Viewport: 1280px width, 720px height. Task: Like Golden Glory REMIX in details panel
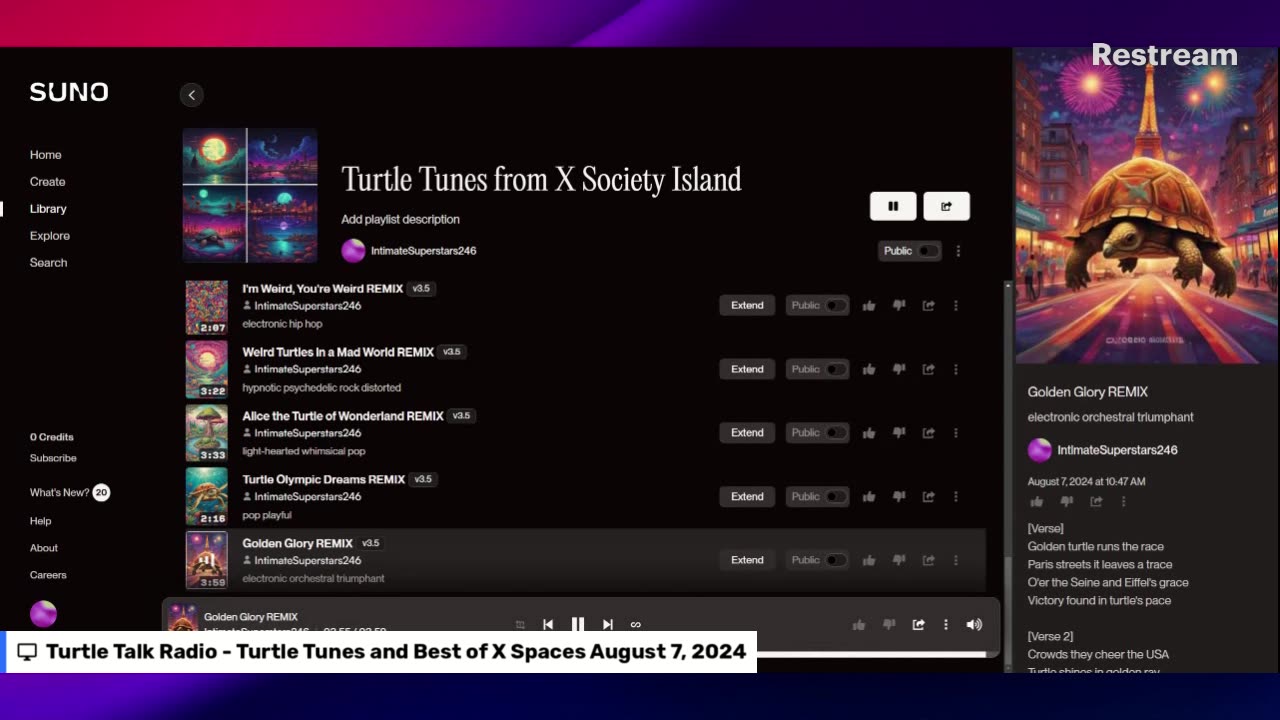[1037, 501]
